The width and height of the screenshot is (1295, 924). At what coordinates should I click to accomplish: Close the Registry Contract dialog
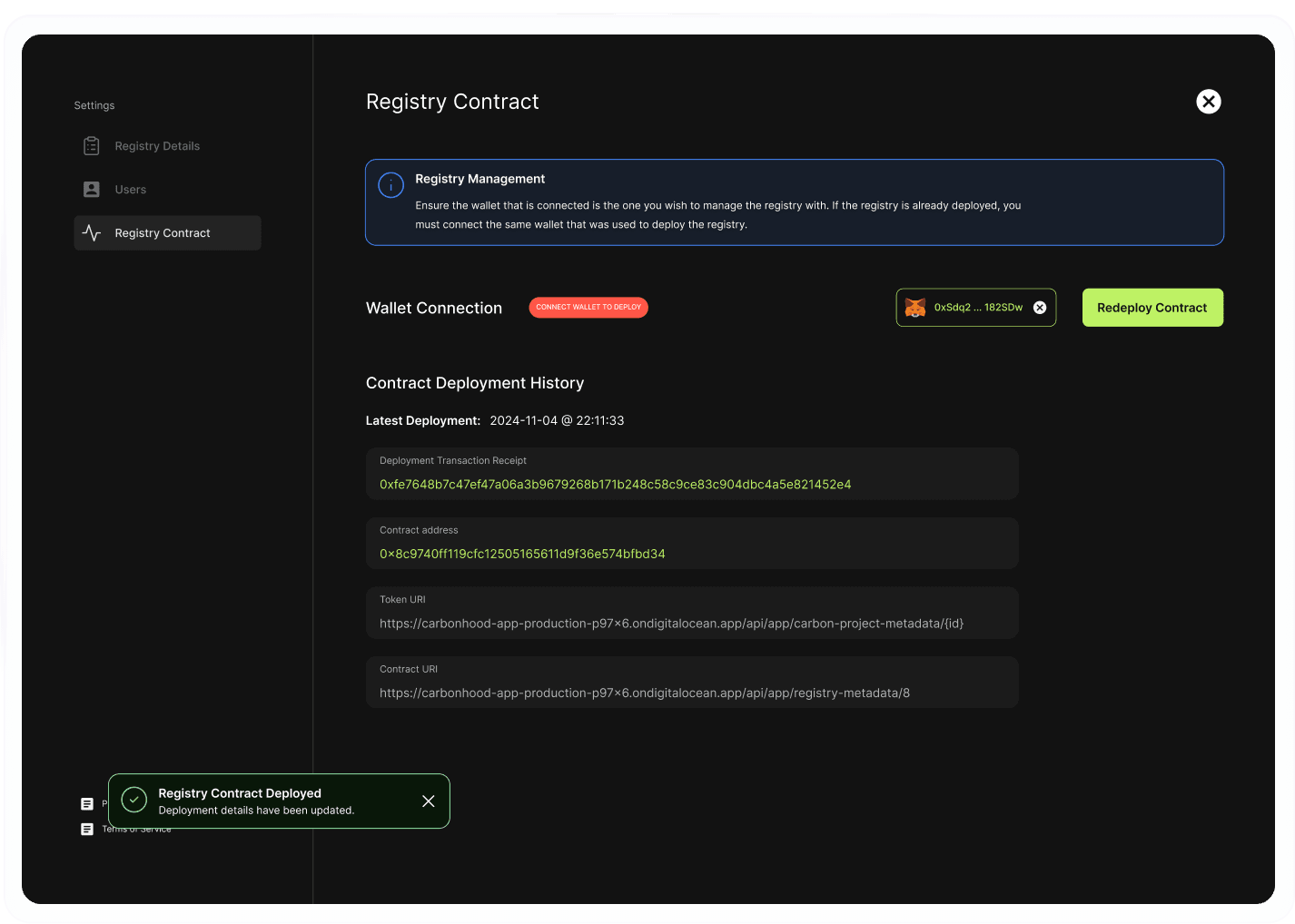[1209, 102]
